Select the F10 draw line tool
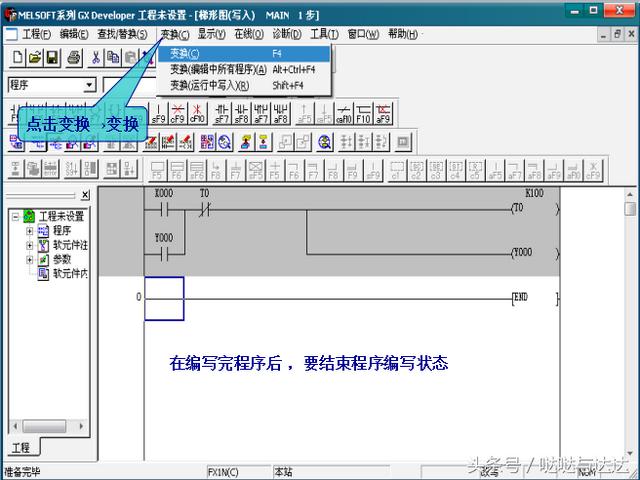 click(363, 113)
